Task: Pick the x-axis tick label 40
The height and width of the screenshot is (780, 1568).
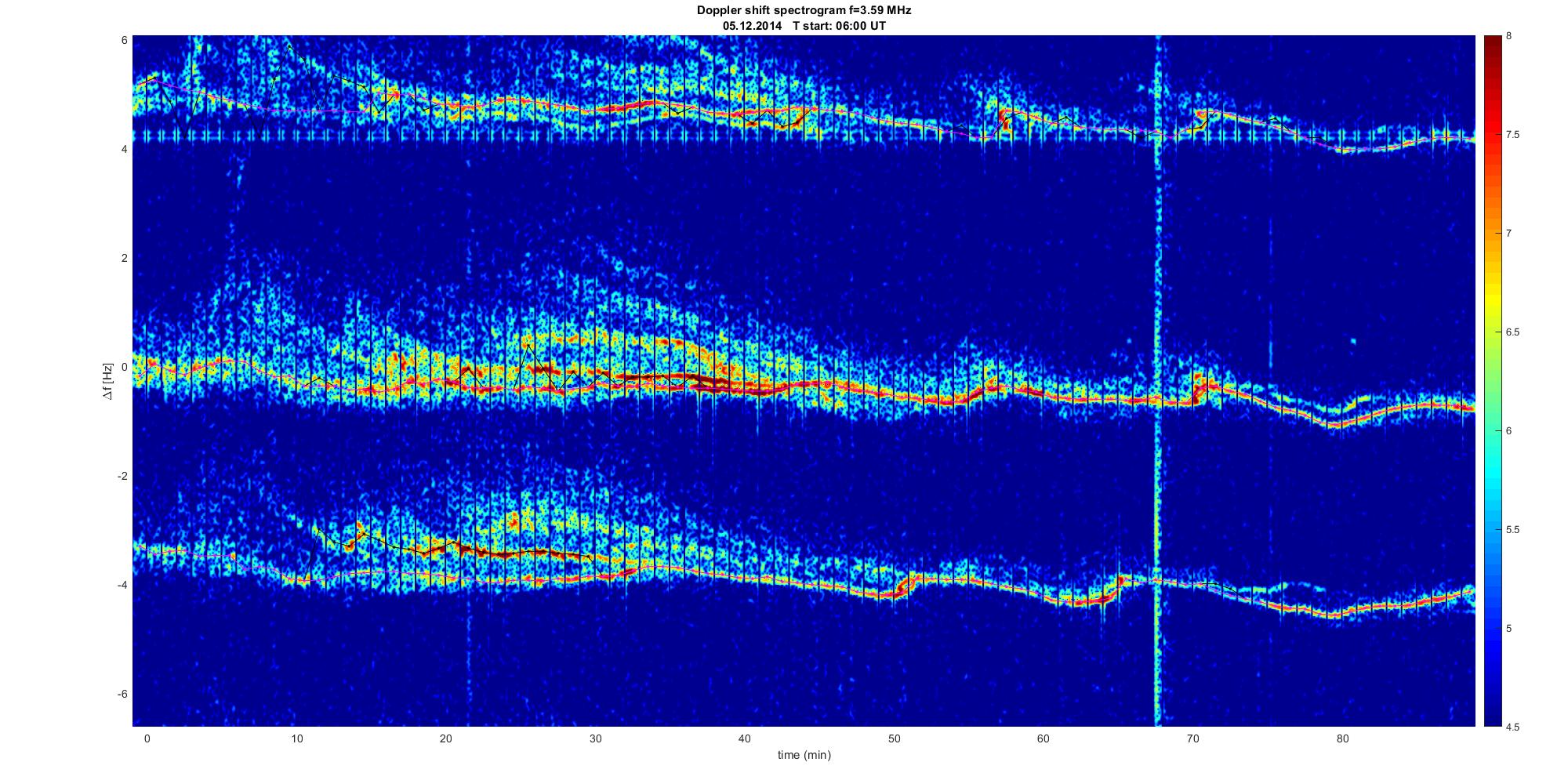Action: 745,738
